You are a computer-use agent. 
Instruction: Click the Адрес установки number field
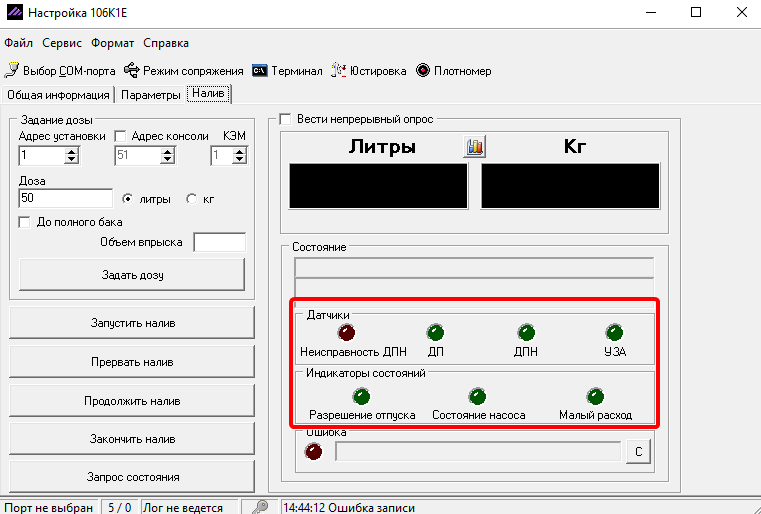click(x=42, y=156)
